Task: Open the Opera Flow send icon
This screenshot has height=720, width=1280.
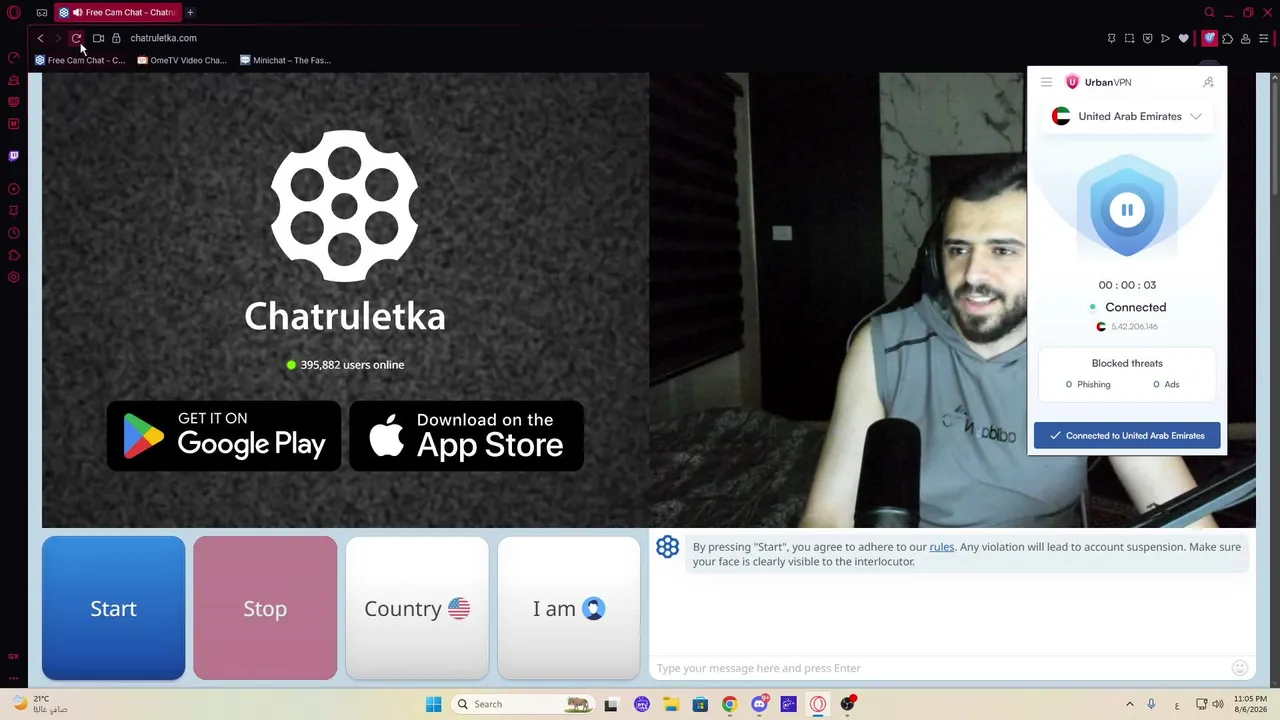Action: pyautogui.click(x=1165, y=38)
